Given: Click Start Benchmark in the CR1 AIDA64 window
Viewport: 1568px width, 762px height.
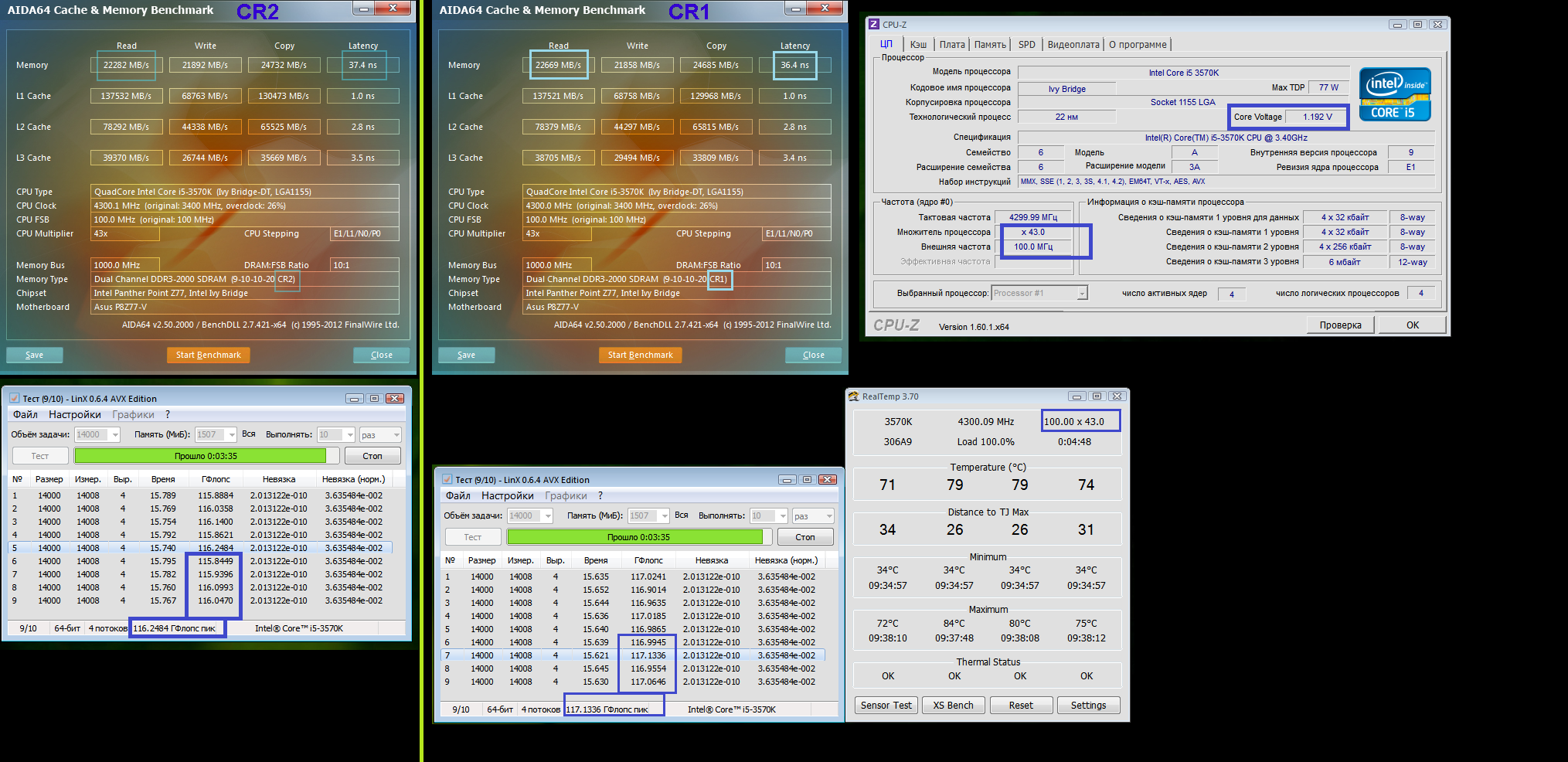Looking at the screenshot, I should pos(640,355).
